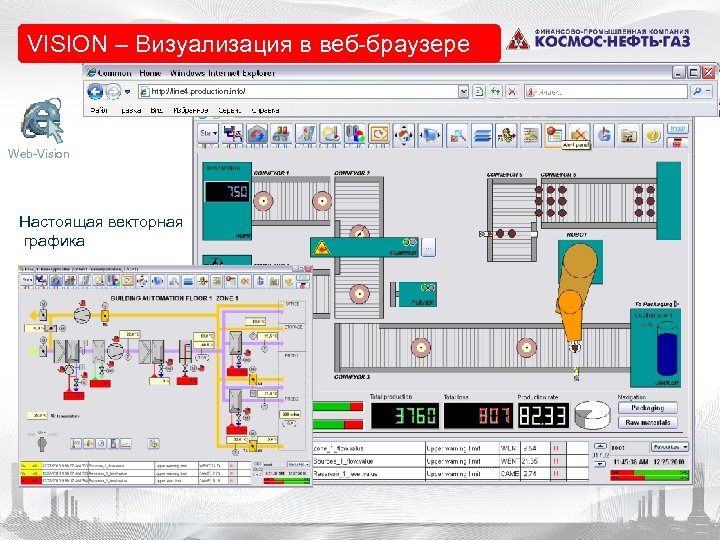This screenshot has width=720, height=540.
Task: Open the Сервис menu
Action: (x=230, y=110)
